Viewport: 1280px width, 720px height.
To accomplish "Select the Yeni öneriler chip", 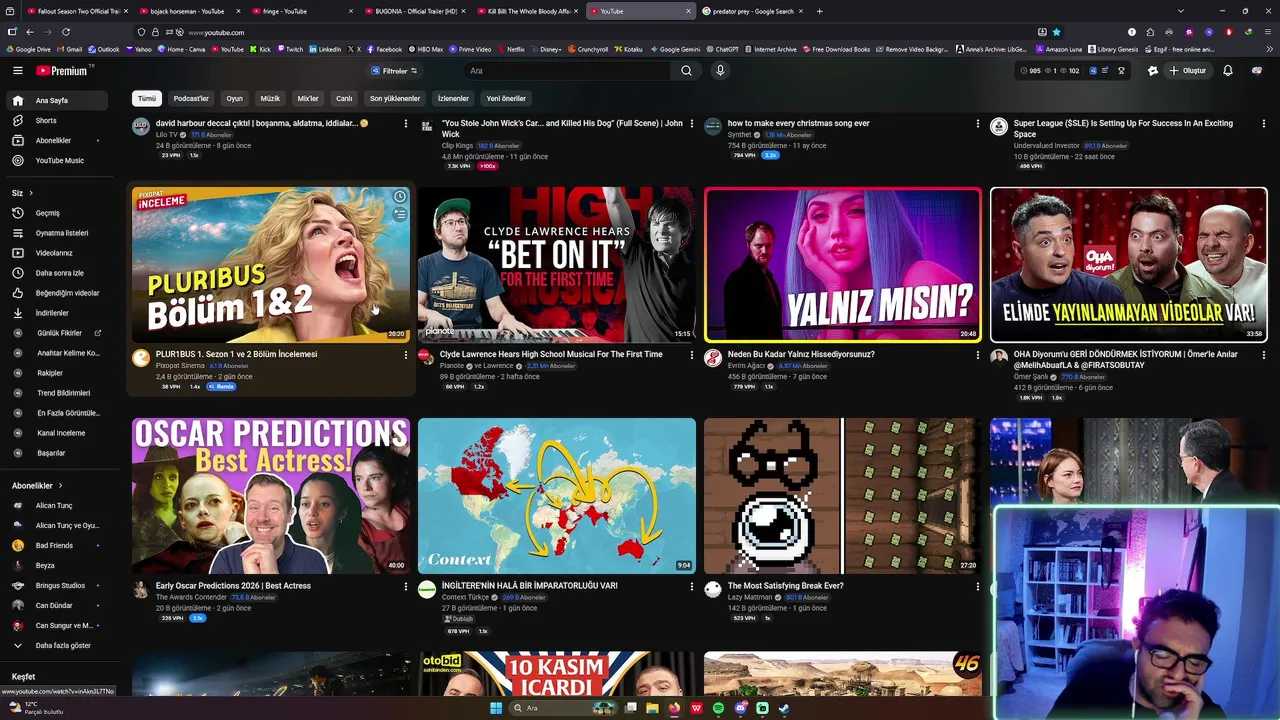I will coord(506,99).
